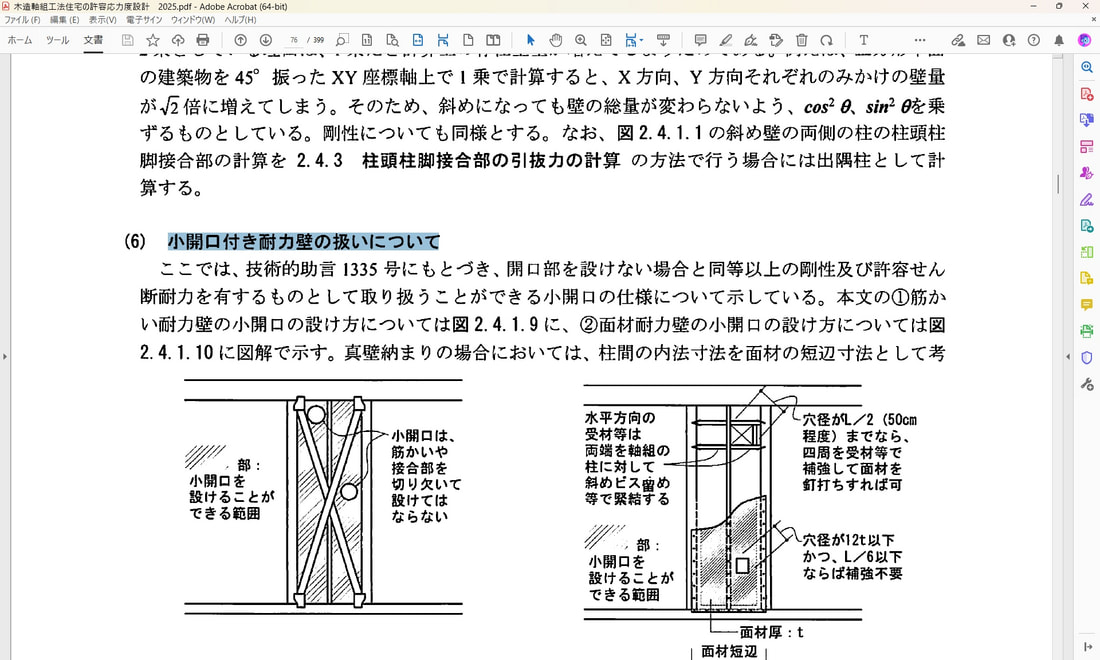Open Protect shield tool in sidebar
The height and width of the screenshot is (660, 1100).
[1087, 358]
